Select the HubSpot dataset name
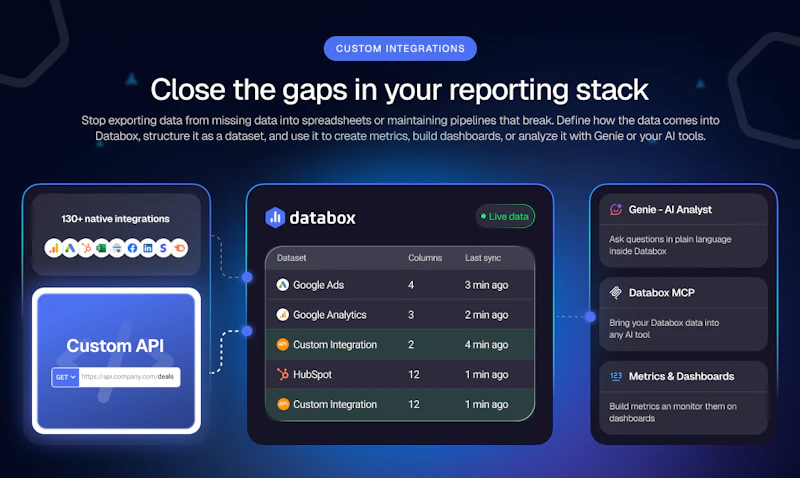Screen dimensions: 800x478 (x=312, y=374)
